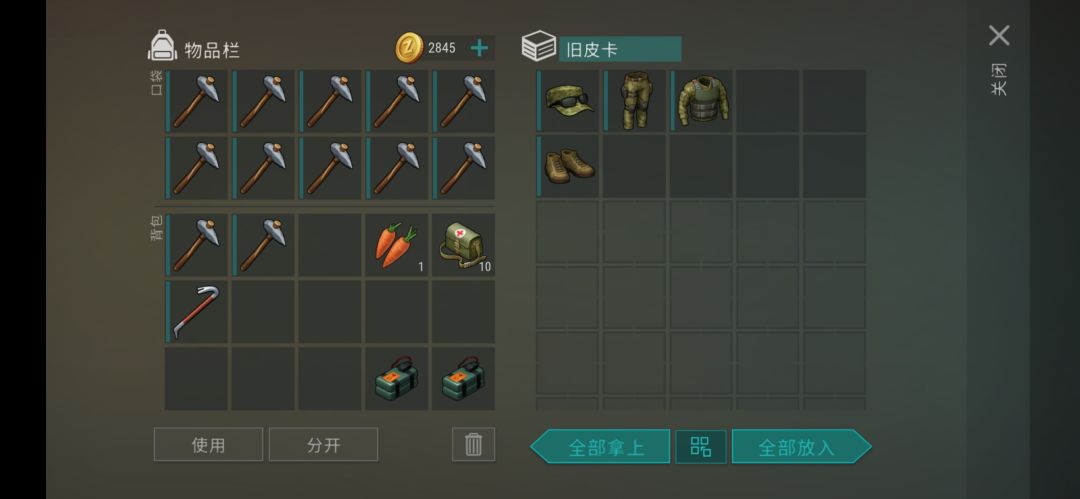Select the carrots item in backpack
Viewport: 1080px width, 499px height.
(x=397, y=245)
